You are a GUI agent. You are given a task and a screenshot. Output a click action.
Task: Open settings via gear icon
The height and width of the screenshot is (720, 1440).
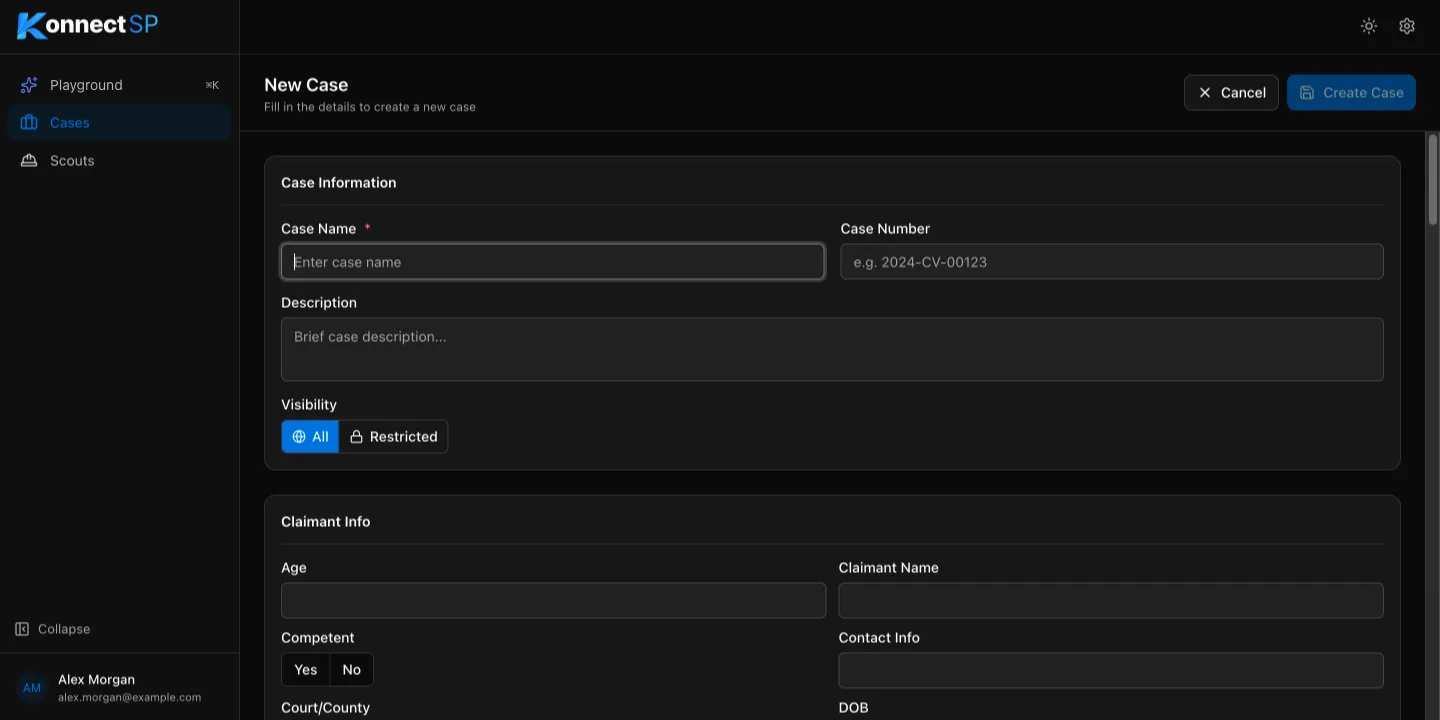point(1407,26)
